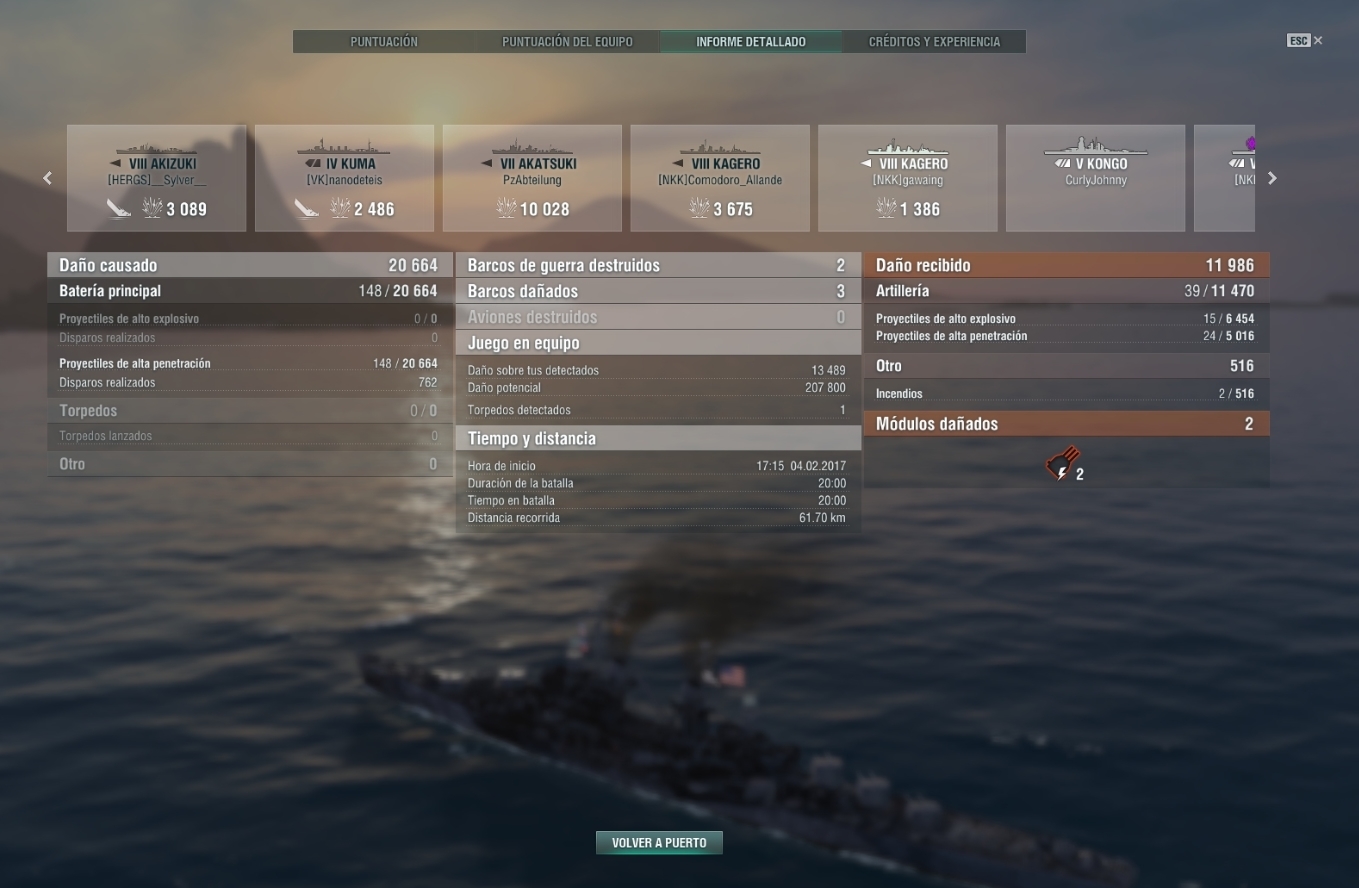Click the damaged module icon under Módulos dañados
Screen dimensions: 1359x888
(1062, 463)
